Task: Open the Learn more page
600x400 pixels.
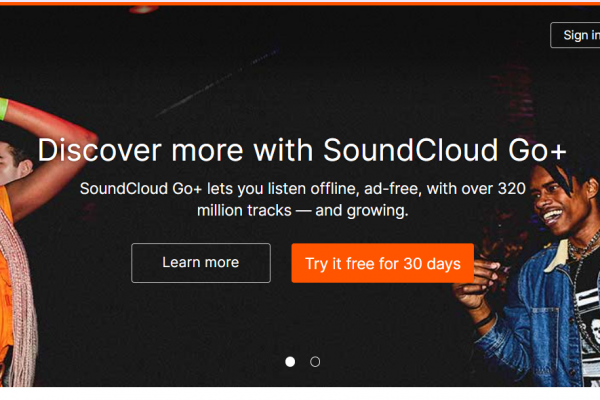Action: point(200,263)
